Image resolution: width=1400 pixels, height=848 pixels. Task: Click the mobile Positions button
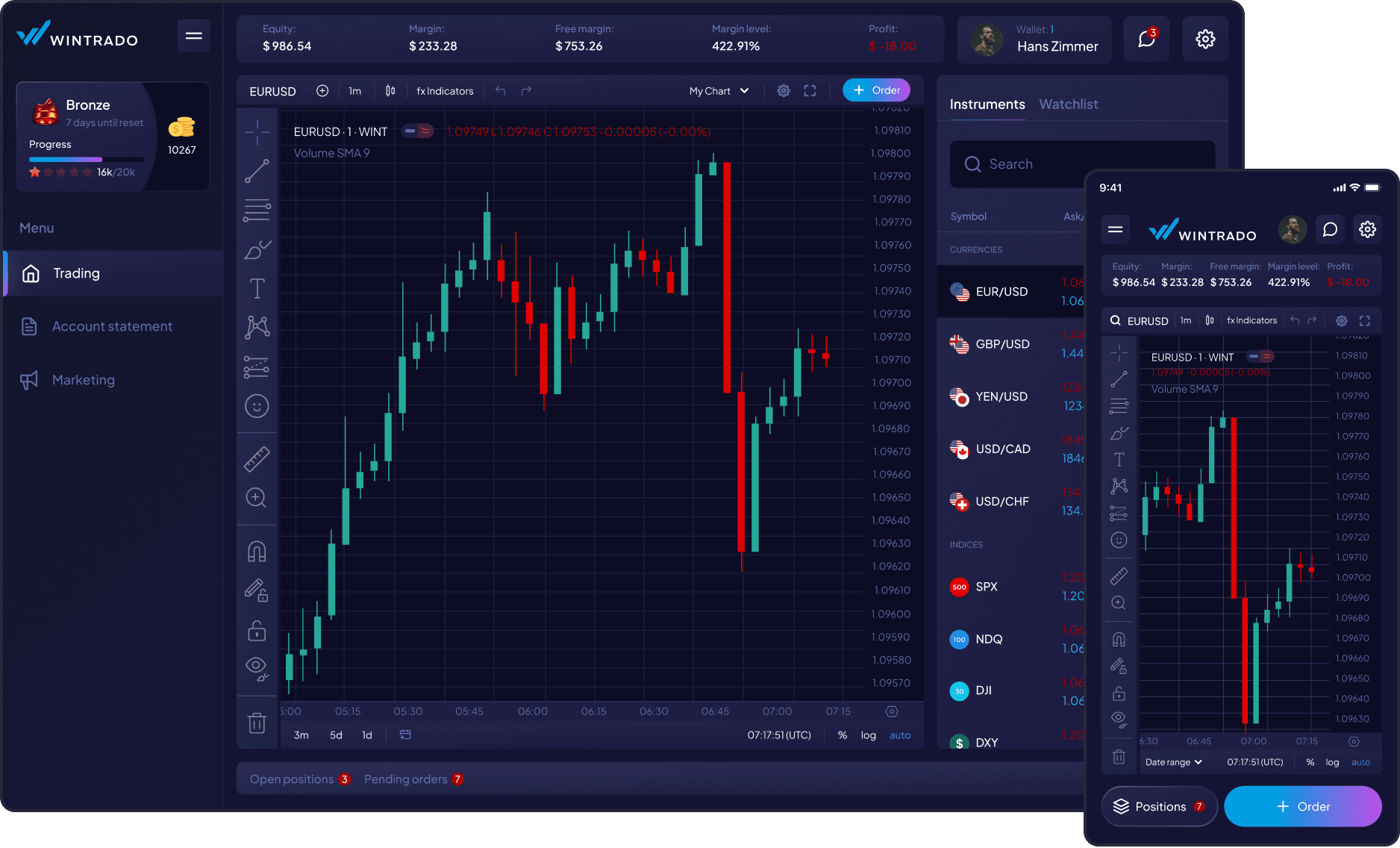click(x=1160, y=807)
